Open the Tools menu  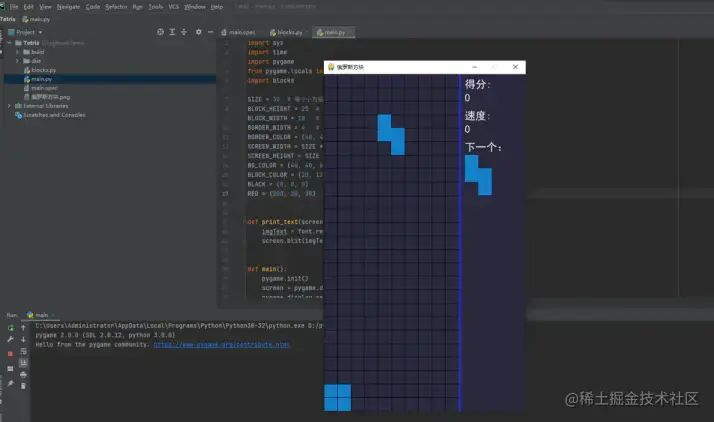pyautogui.click(x=155, y=7)
